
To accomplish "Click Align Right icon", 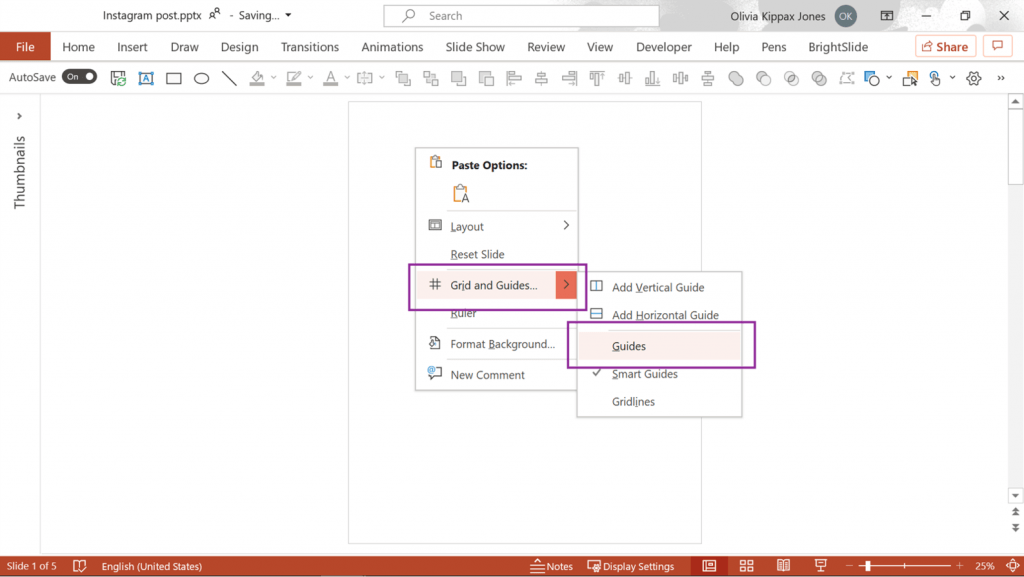I will point(569,78).
